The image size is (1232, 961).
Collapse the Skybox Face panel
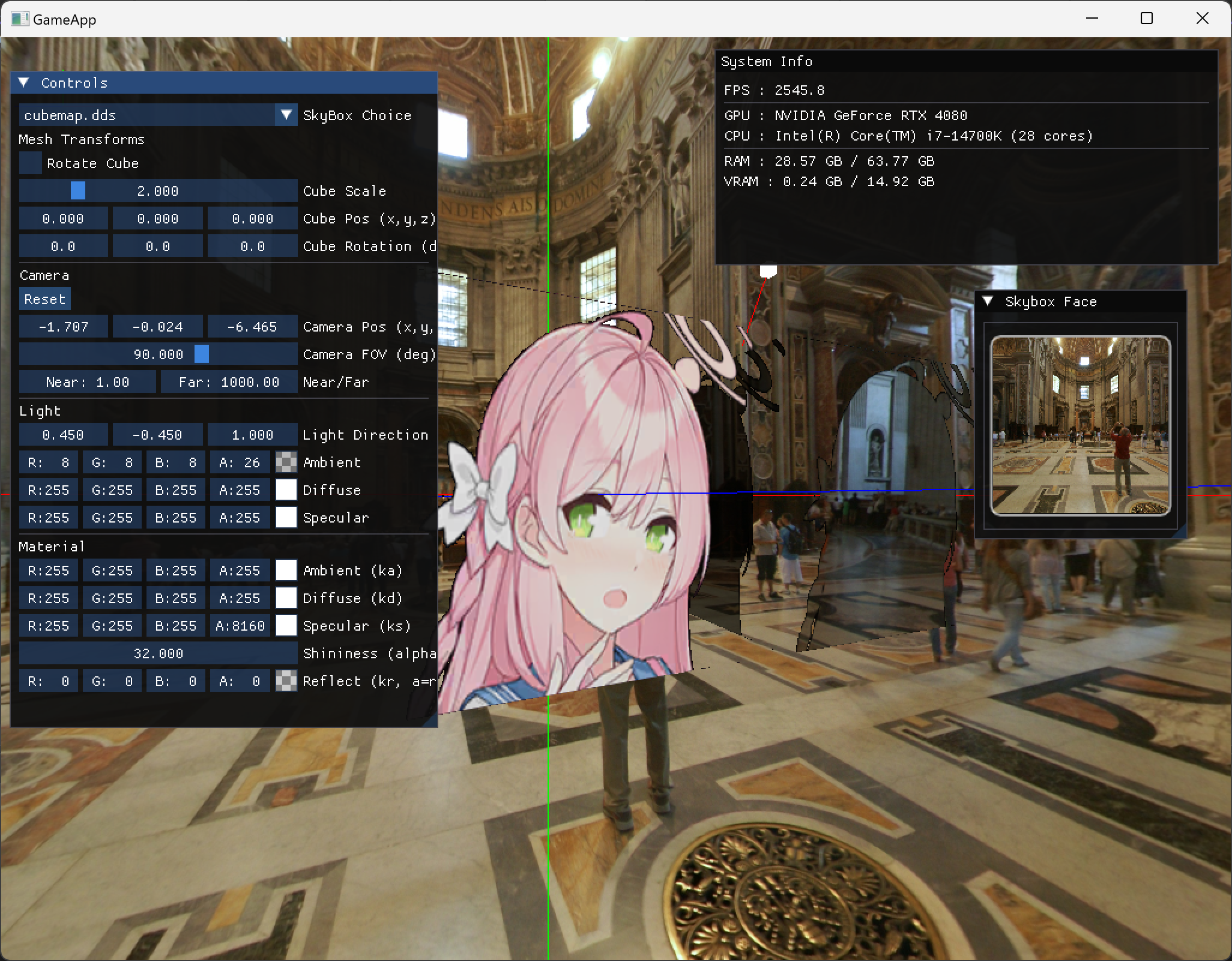click(x=988, y=302)
